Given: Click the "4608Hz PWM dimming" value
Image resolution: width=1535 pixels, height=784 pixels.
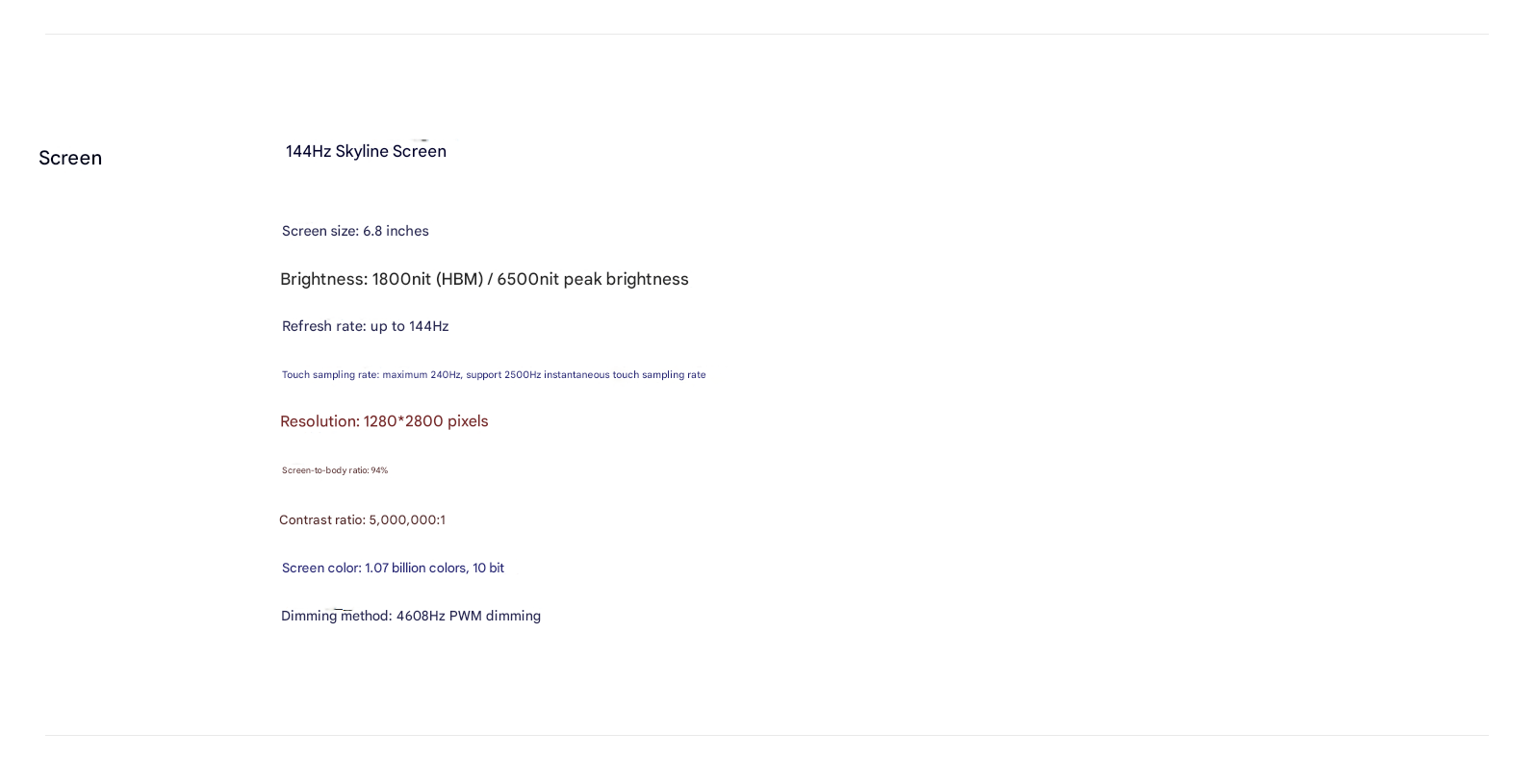Looking at the screenshot, I should pos(469,617).
